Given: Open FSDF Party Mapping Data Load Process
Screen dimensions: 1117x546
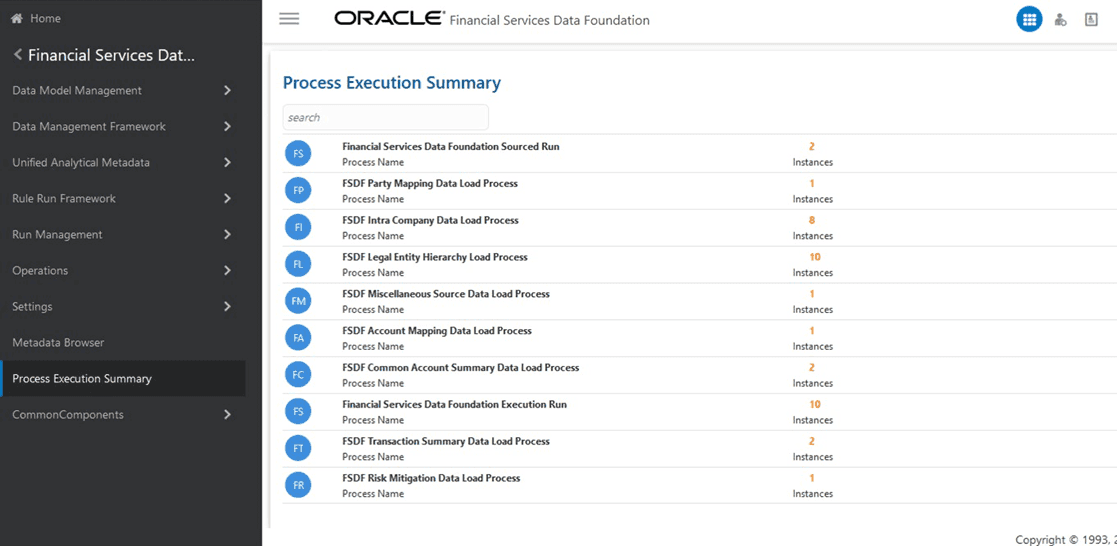Looking at the screenshot, I should (430, 184).
